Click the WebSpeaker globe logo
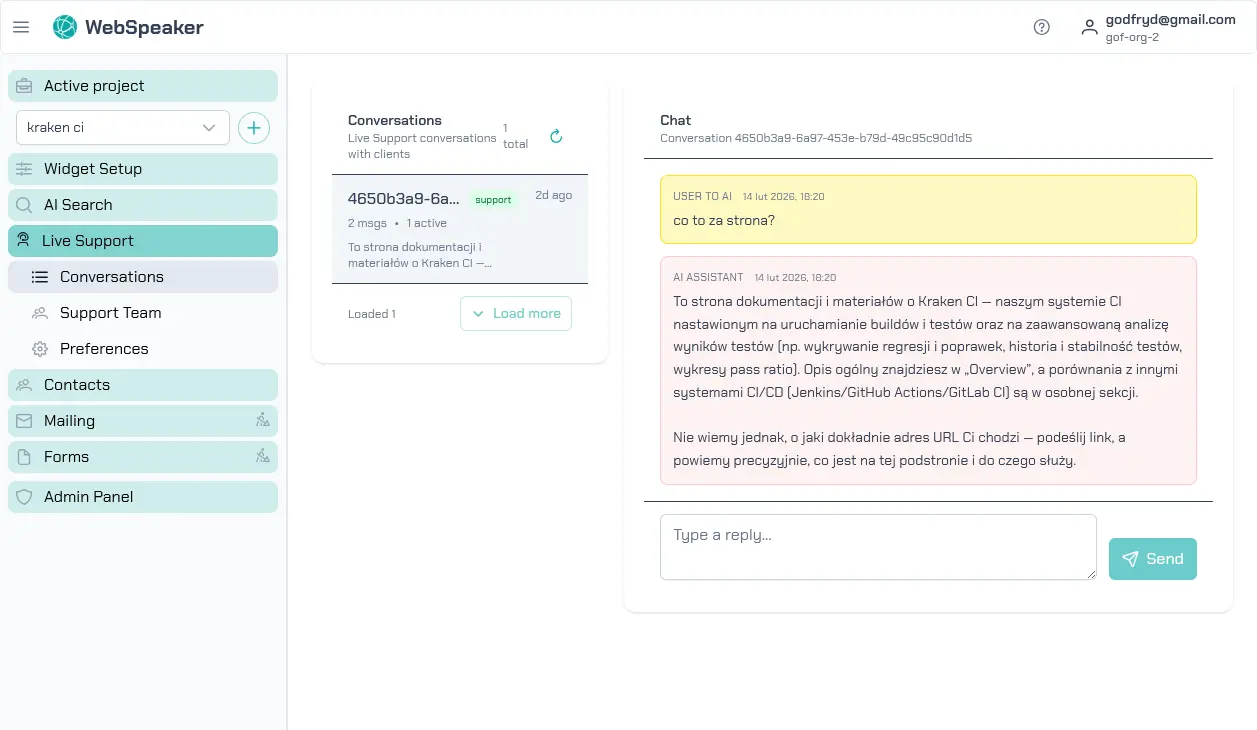 click(x=64, y=27)
